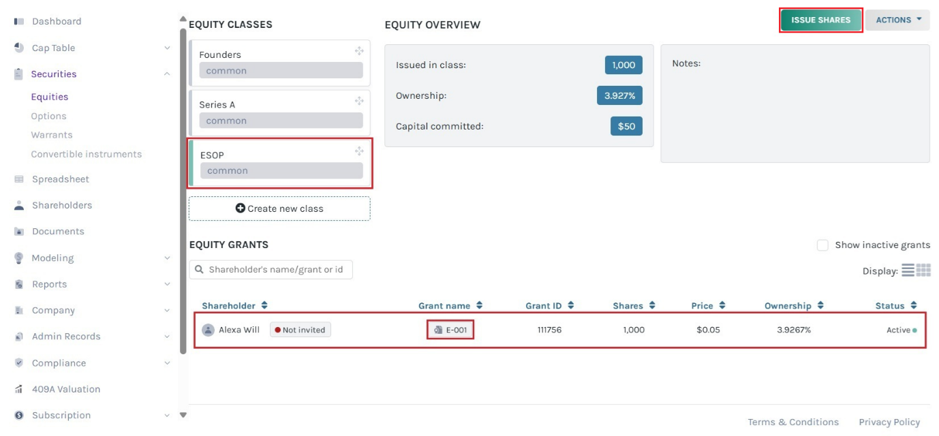Image resolution: width=939 pixels, height=436 pixels.
Task: Expand the Admin Records chevron
Action: pos(167,337)
